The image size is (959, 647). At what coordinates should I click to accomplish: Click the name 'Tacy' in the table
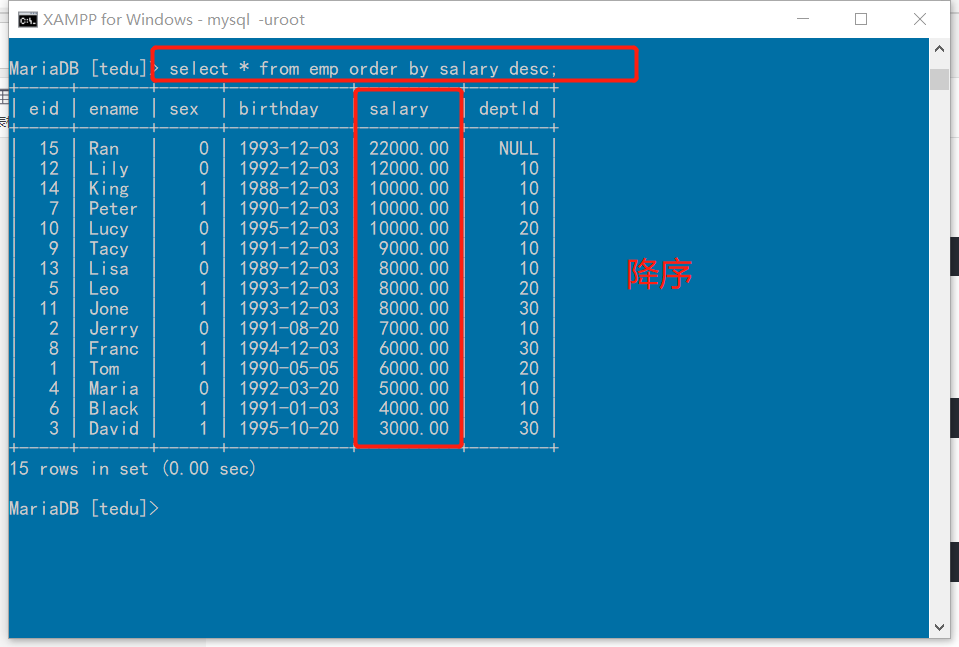(x=109, y=249)
